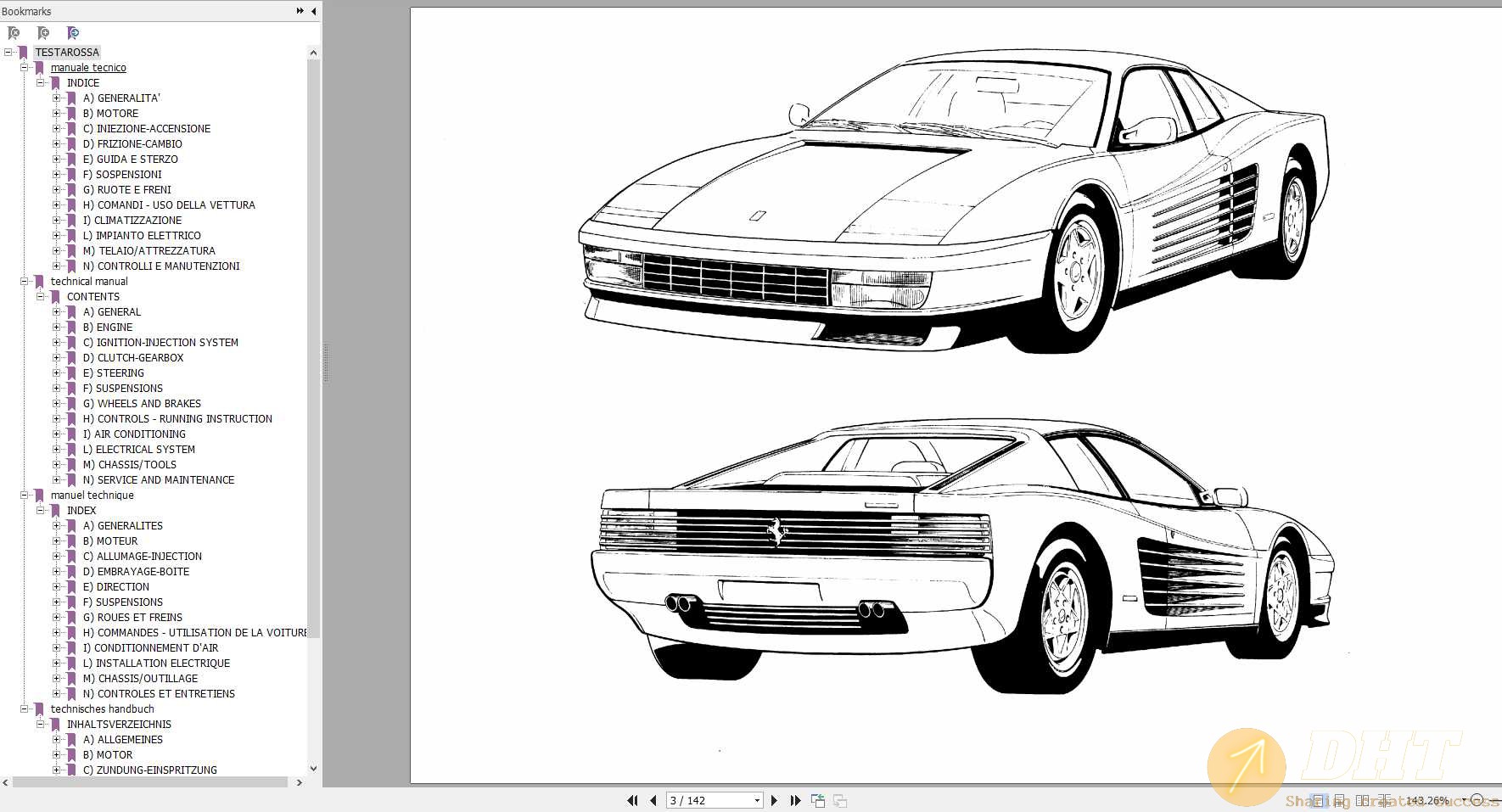Select N) CONTROLES ET ENTRETIENS bookmark
The image size is (1502, 812).
point(159,694)
